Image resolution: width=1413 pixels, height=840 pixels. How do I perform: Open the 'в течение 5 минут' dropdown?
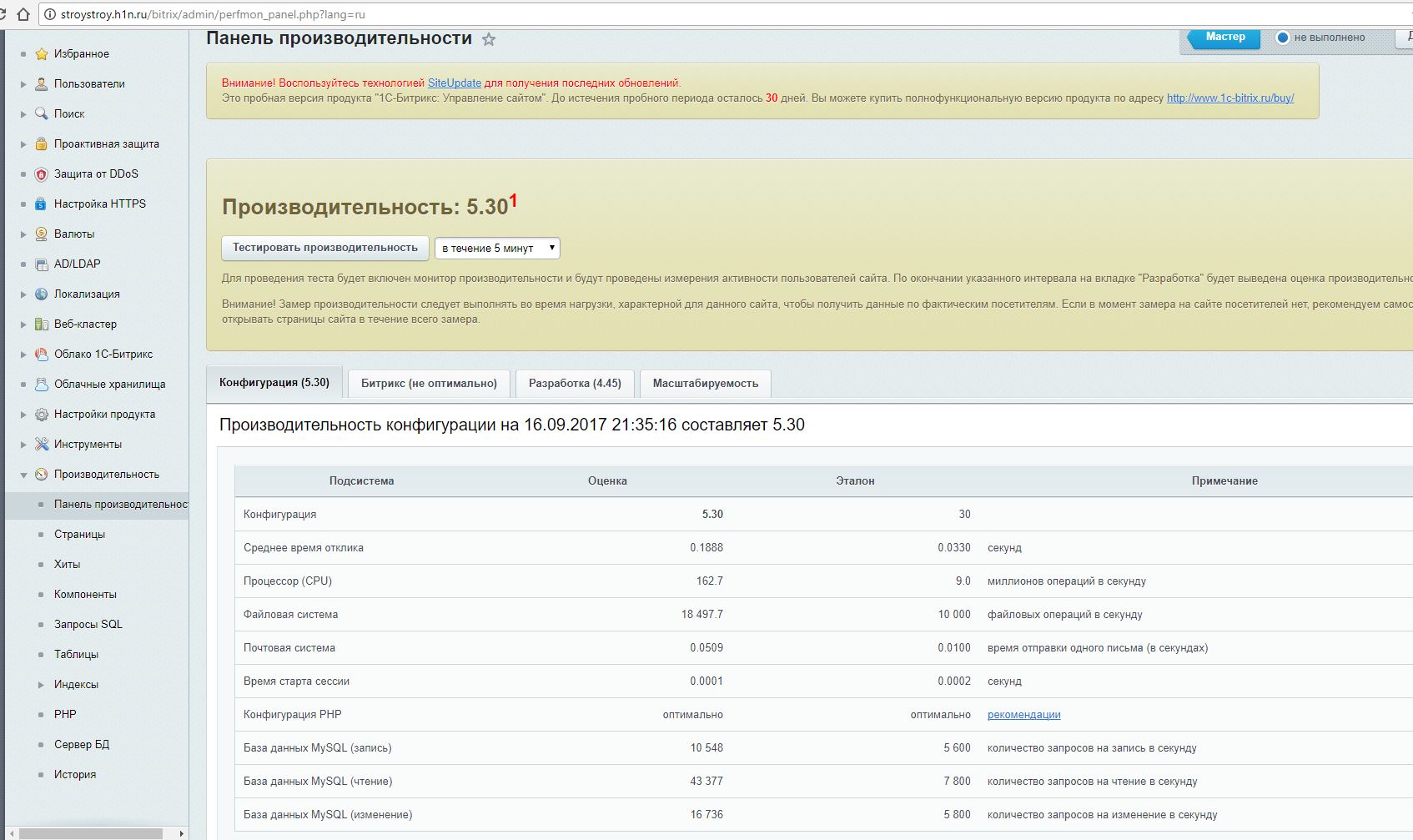click(x=497, y=249)
